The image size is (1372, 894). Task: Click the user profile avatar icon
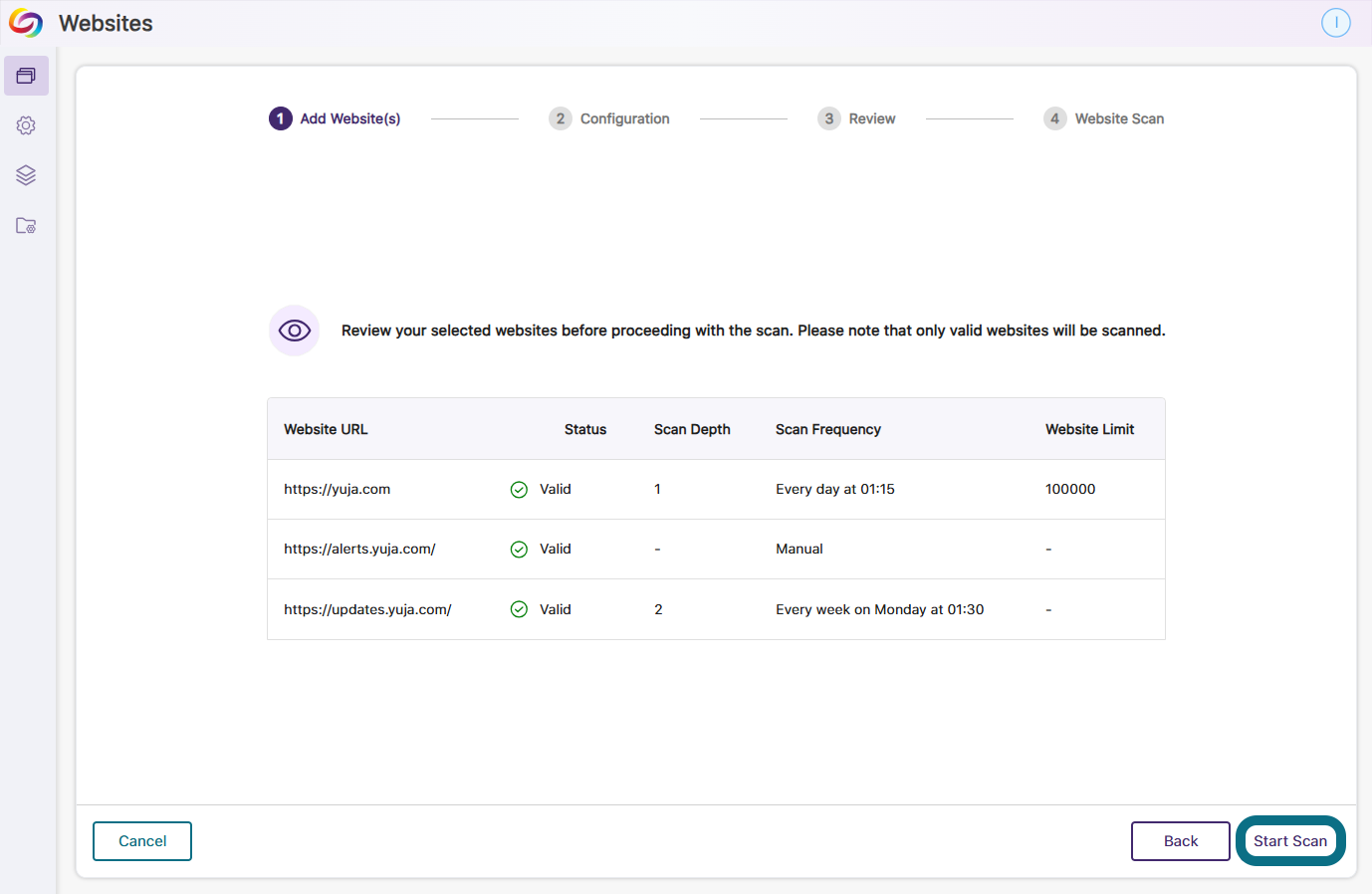pyautogui.click(x=1336, y=23)
